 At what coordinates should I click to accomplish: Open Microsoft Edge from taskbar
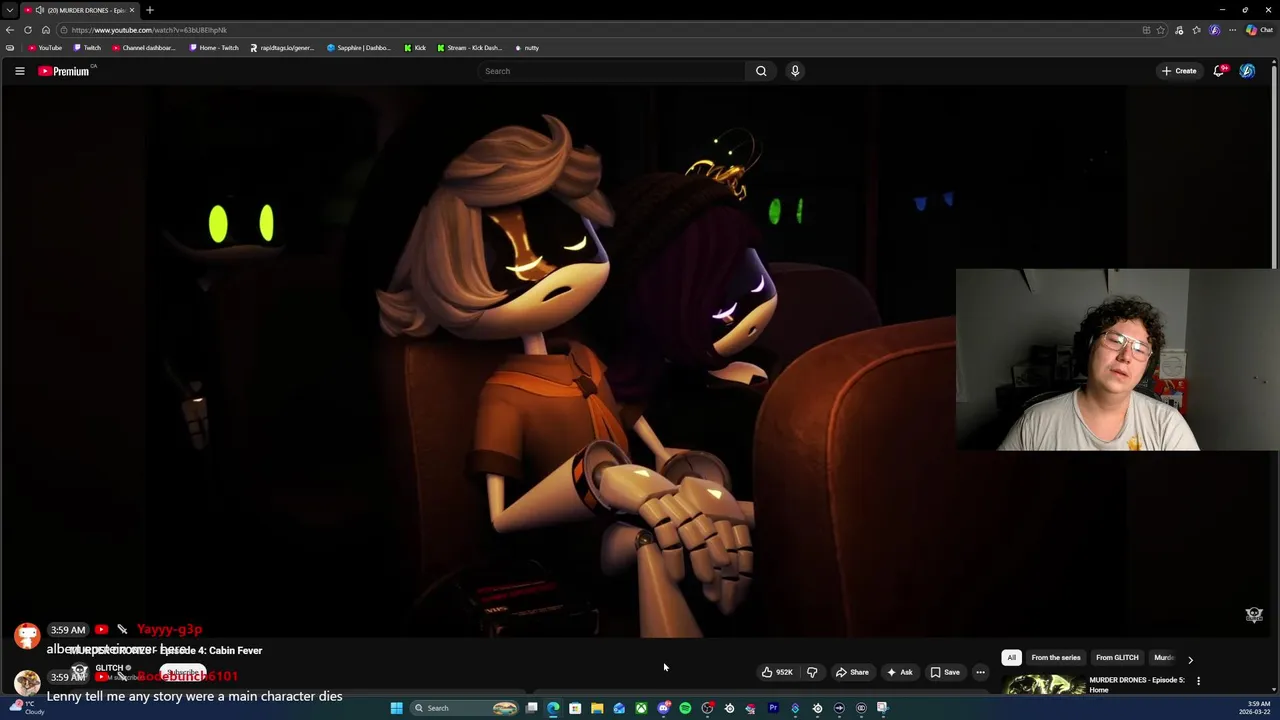553,708
